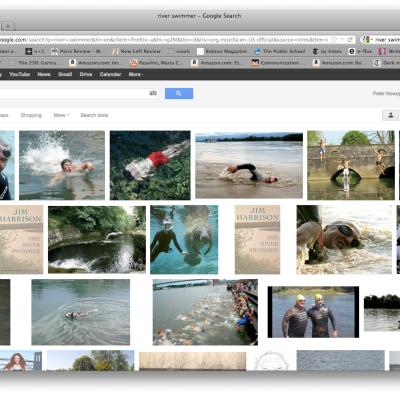The width and height of the screenshot is (400, 394).
Task: Open thumbnail of diver at forest waterfall pool
Action: tap(97, 239)
